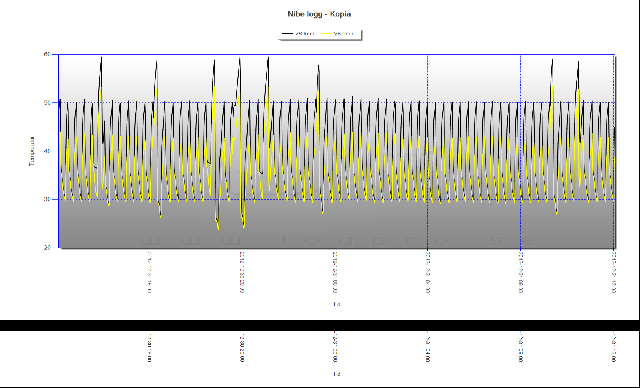640x388 pixels.
Task: Select the black series legend label
Action: pos(304,34)
